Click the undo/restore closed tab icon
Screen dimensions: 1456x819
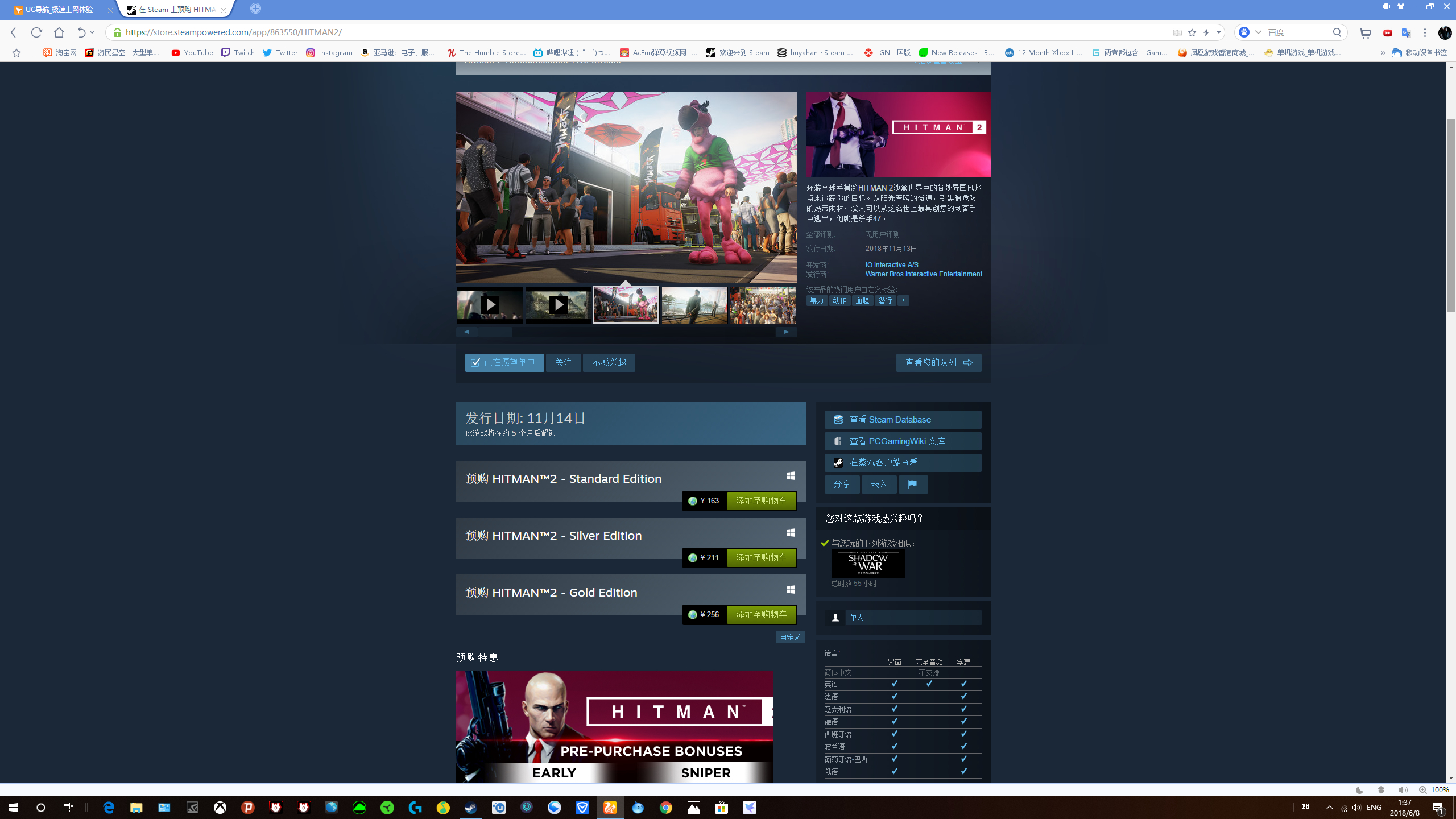[81, 32]
